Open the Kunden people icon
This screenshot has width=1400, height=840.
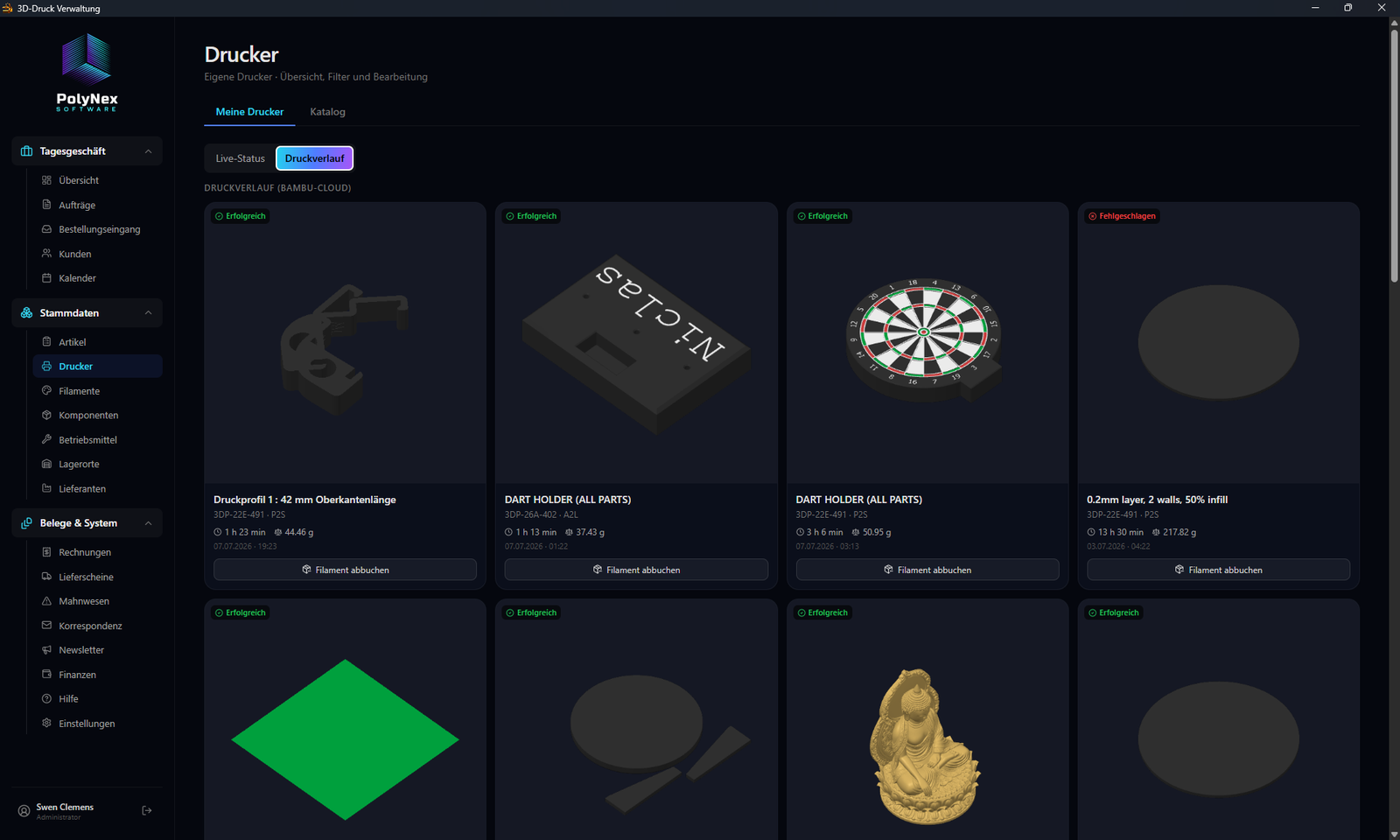point(47,254)
